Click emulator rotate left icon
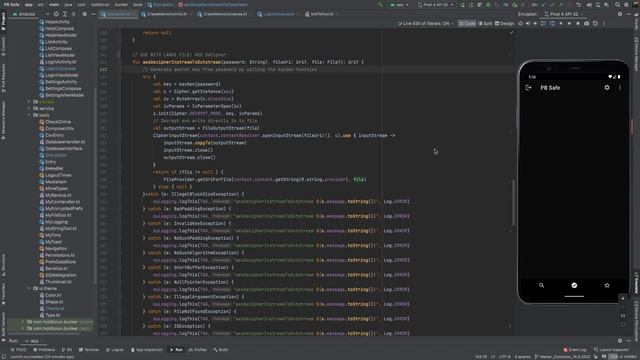This screenshot has height=360, width=640. click(x=543, y=24)
